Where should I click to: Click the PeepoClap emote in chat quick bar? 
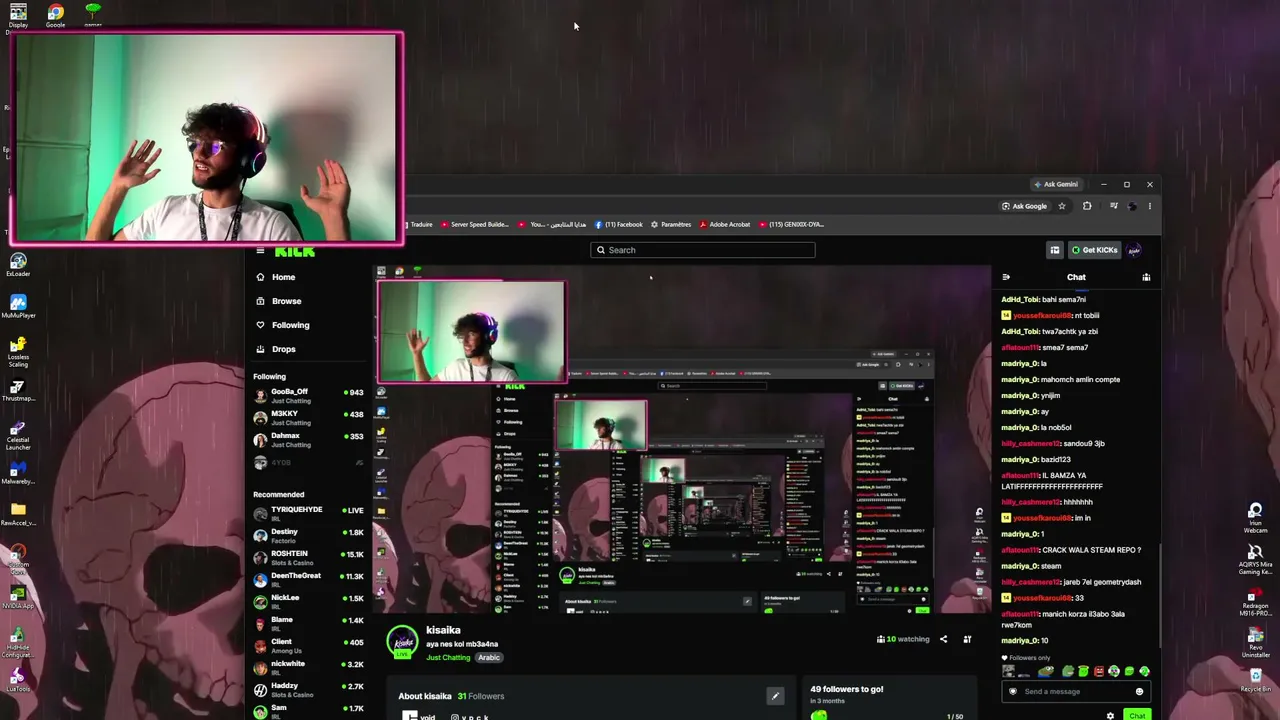[1068, 672]
